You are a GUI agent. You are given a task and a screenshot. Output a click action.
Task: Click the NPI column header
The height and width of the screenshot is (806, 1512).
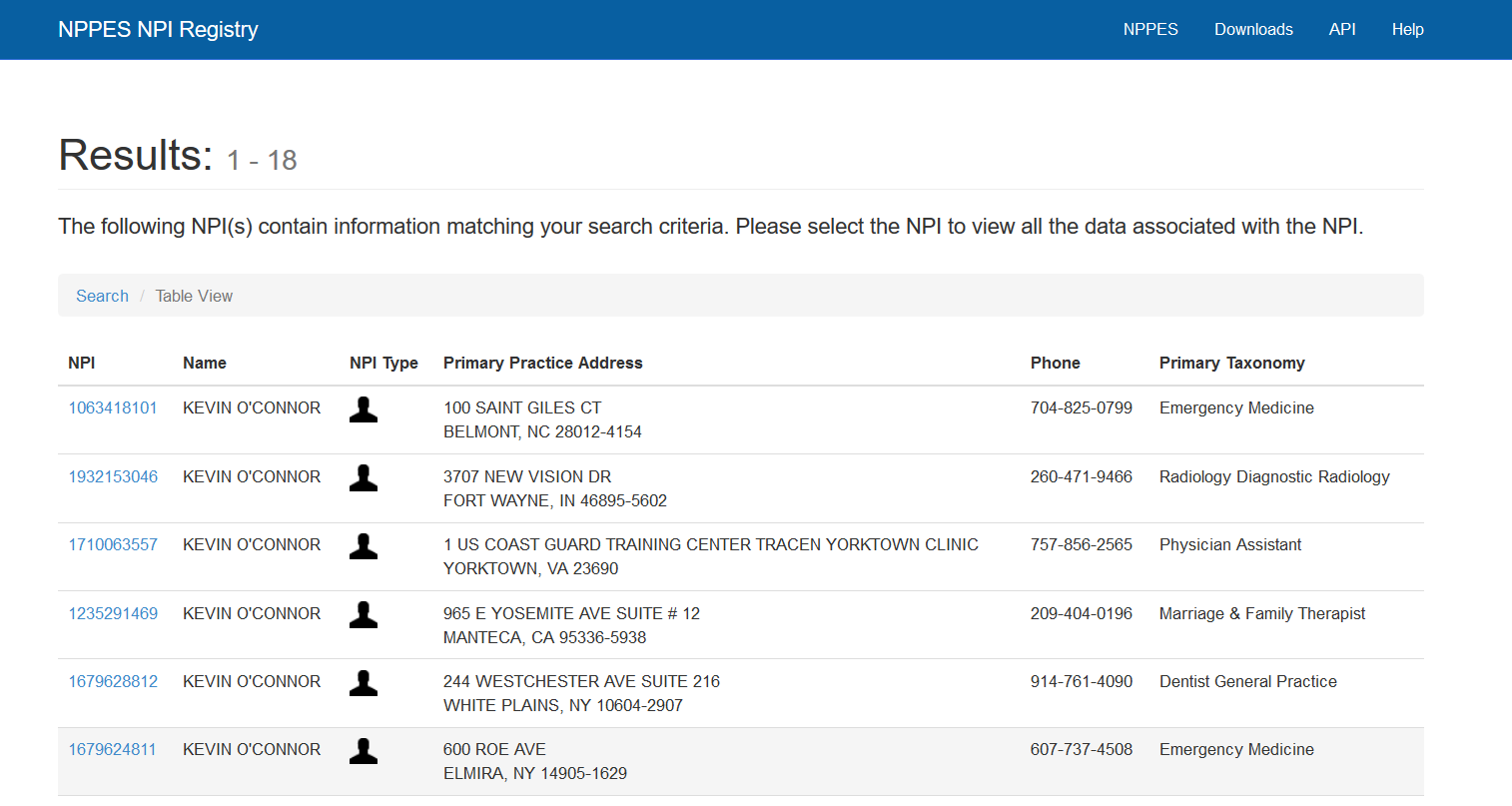click(82, 363)
